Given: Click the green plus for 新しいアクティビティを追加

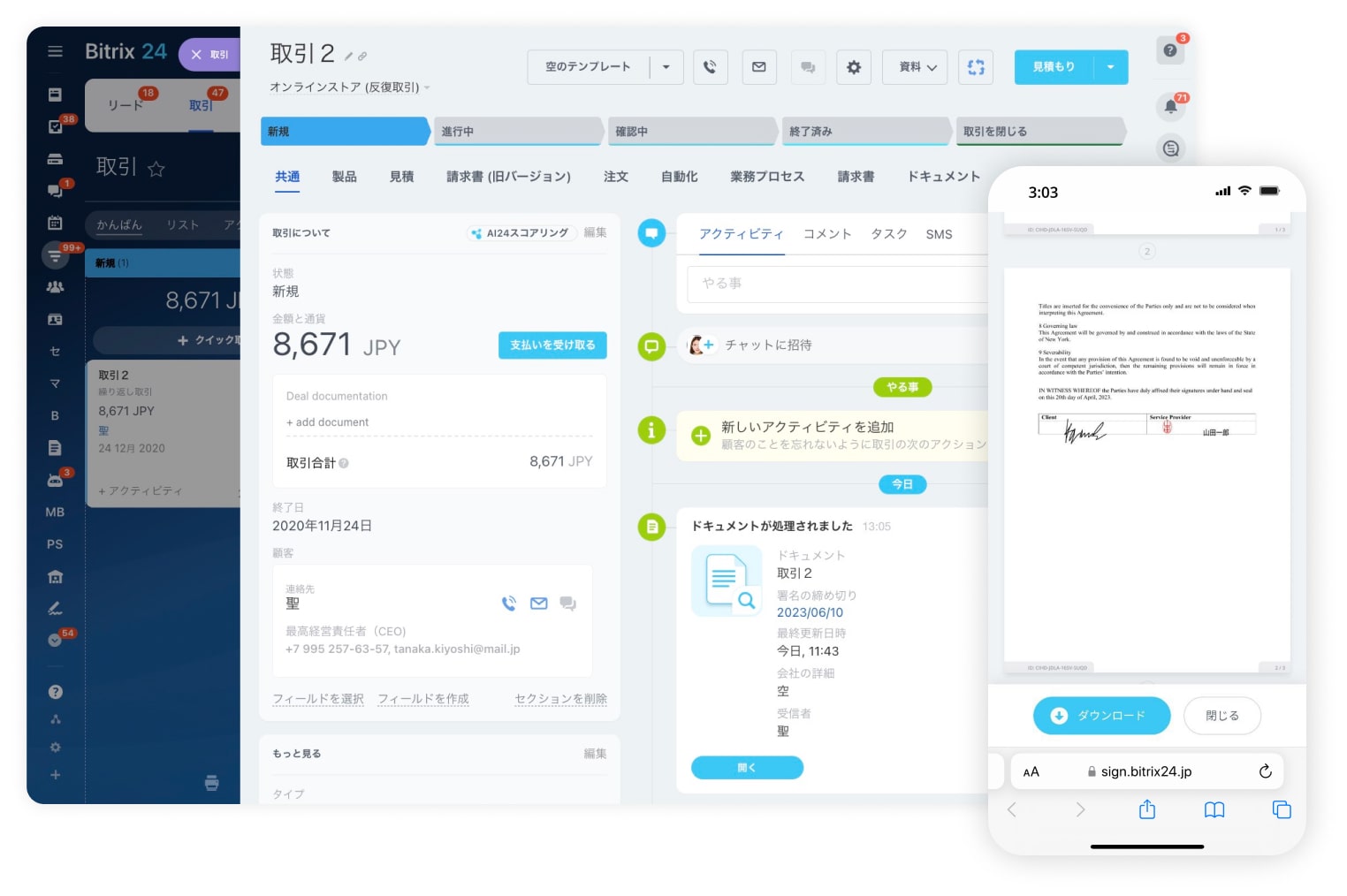Looking at the screenshot, I should coord(701,436).
